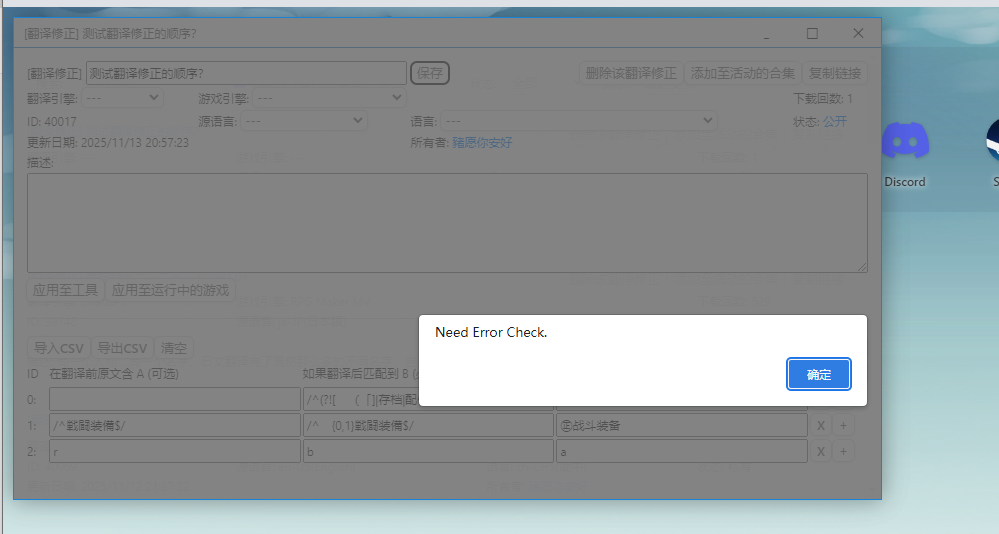Expand the 源语言 source language dropdown

[x=304, y=121]
